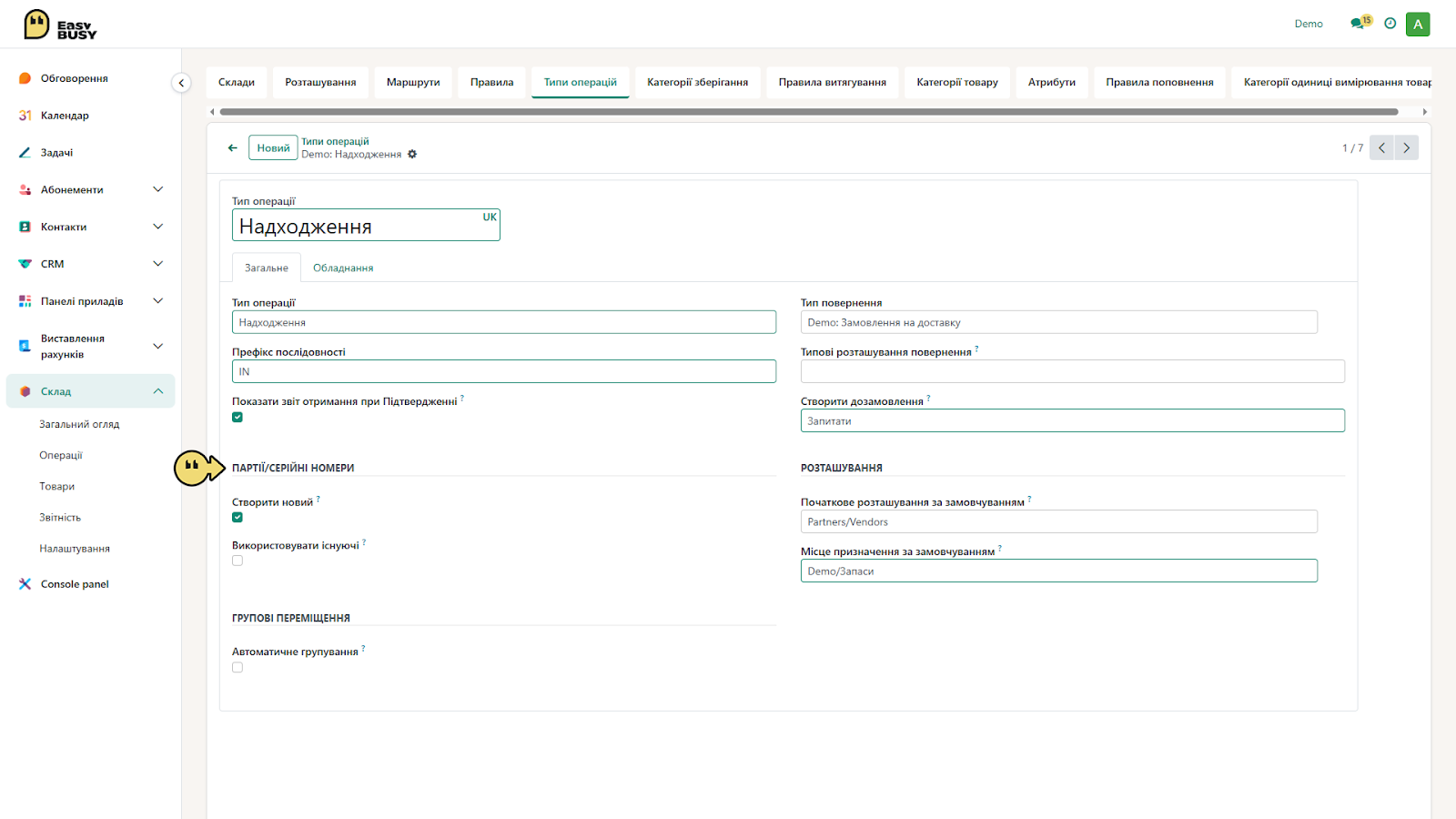The height and width of the screenshot is (819, 1456).
Task: Enable Автоматичне групування checkbox
Action: (x=238, y=668)
